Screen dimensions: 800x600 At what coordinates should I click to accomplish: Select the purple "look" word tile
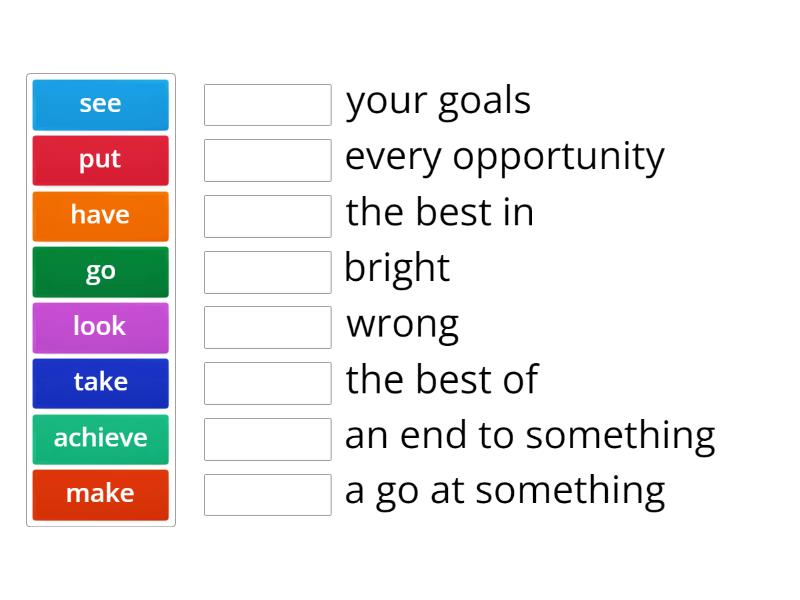point(100,327)
